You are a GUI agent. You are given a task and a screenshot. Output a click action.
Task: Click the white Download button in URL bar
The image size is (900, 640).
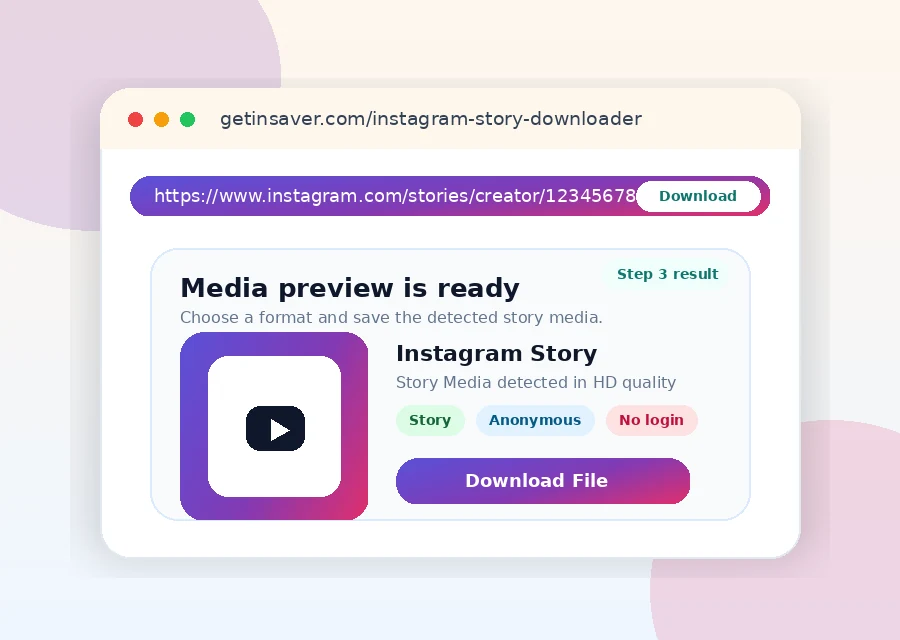coord(699,196)
